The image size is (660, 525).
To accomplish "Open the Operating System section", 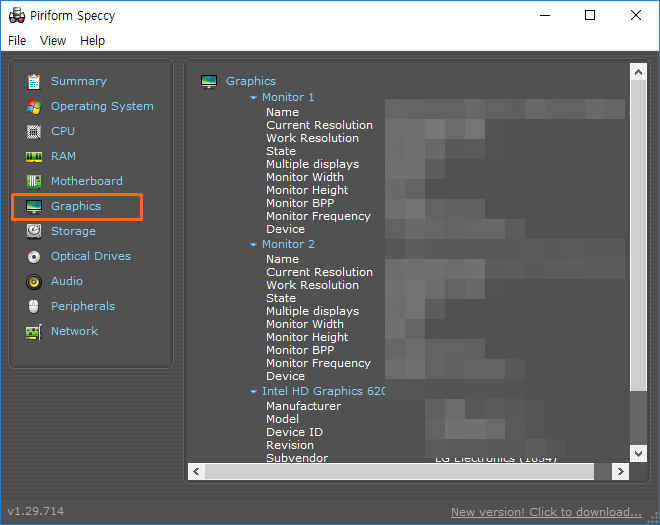I will coord(102,106).
